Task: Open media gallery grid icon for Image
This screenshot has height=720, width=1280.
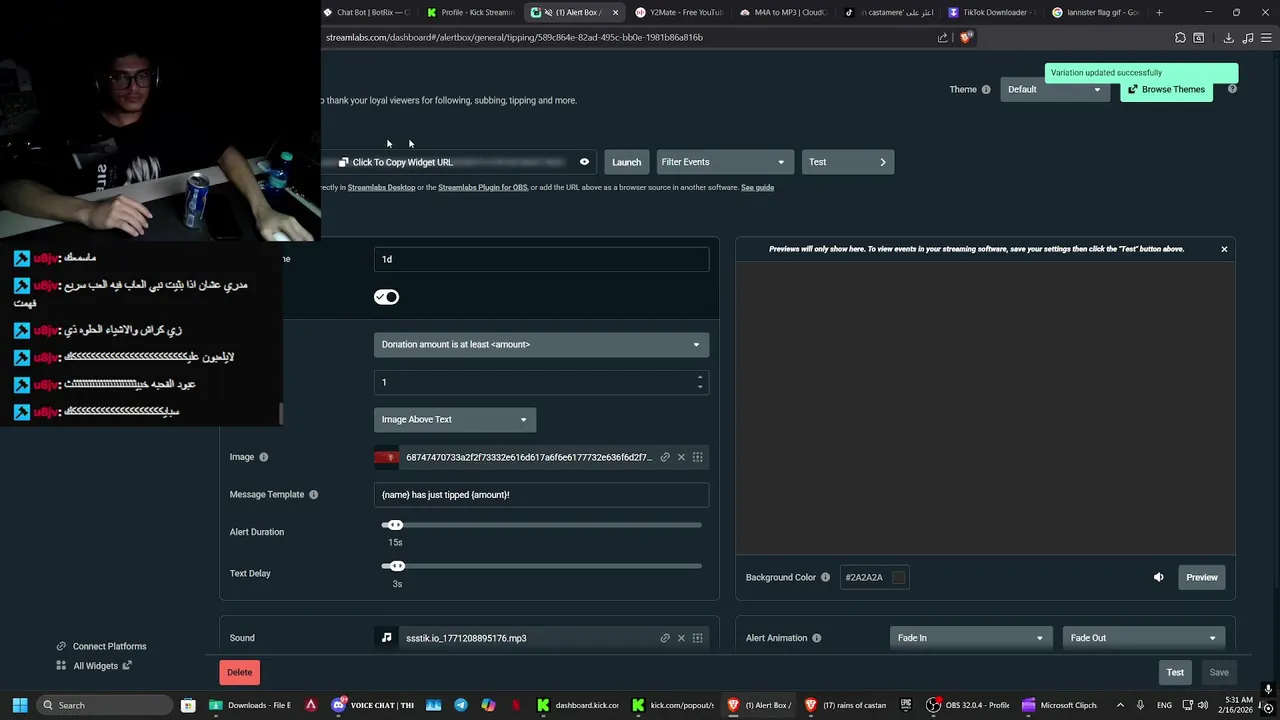Action: coord(698,457)
